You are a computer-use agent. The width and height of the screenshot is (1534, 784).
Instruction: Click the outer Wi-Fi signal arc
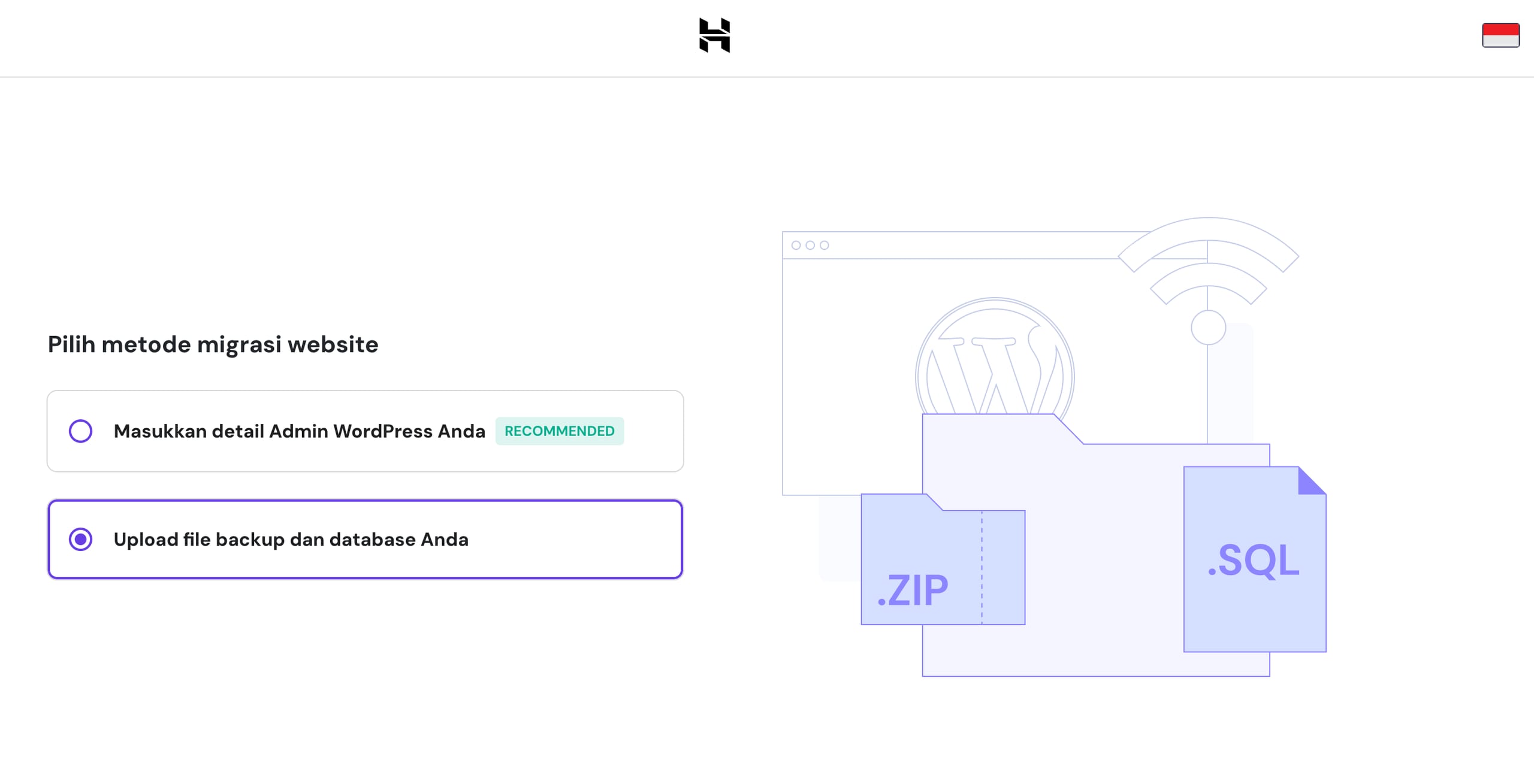(1208, 231)
